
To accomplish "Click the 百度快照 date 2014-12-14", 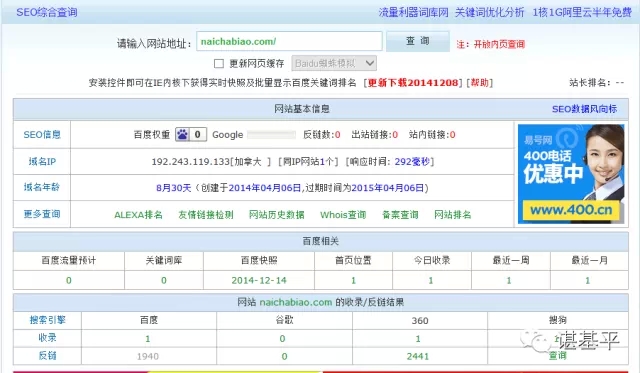I will coord(259,280).
